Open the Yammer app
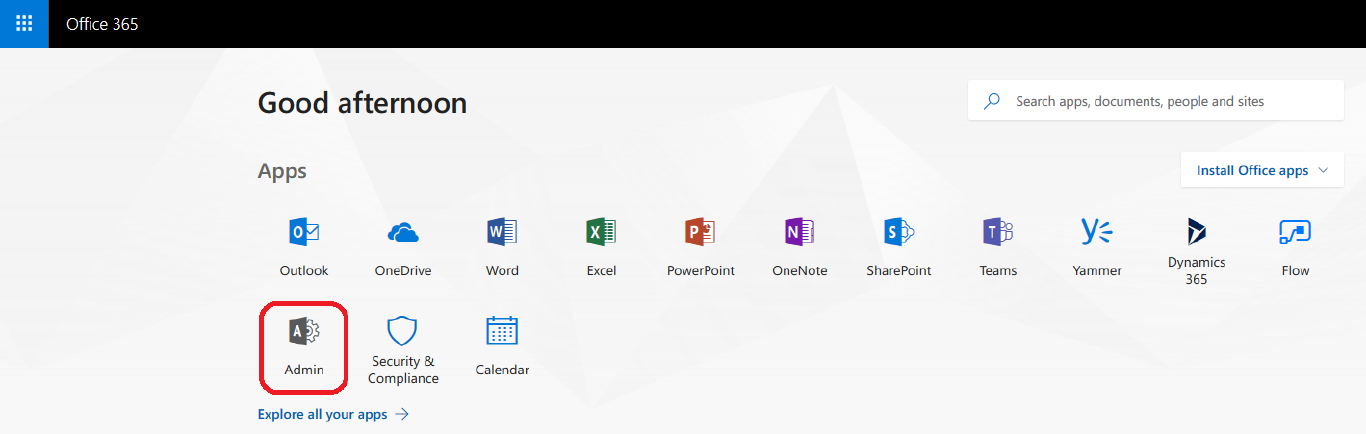This screenshot has width=1366, height=434. (x=1097, y=245)
